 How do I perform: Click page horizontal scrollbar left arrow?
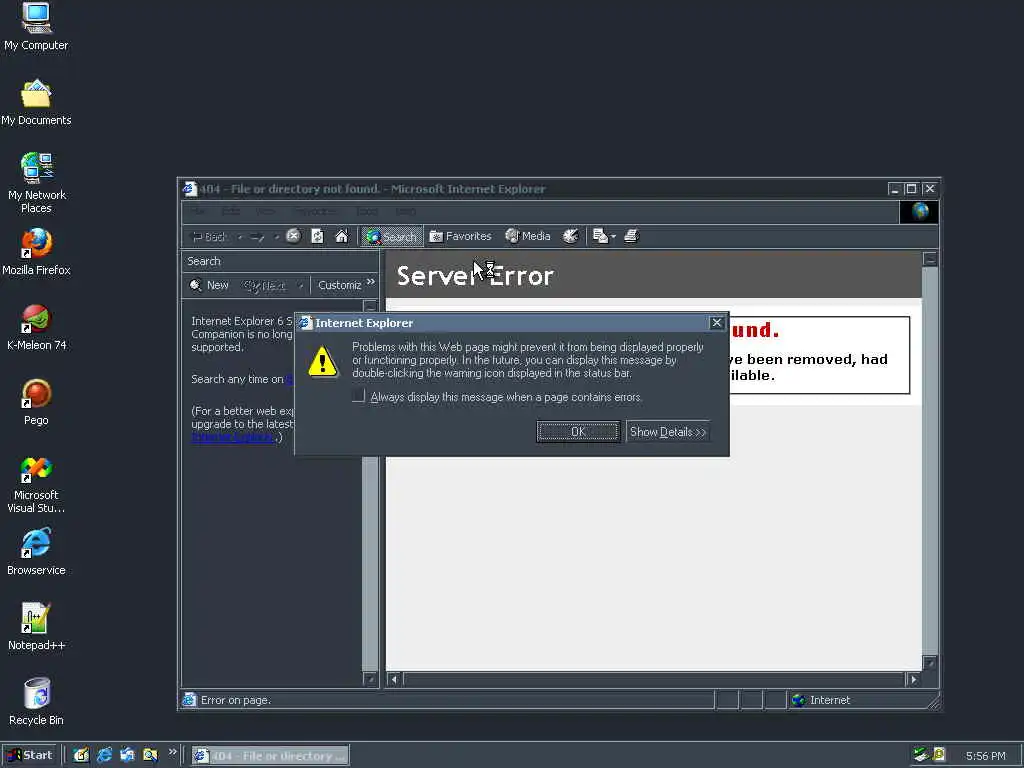pos(394,679)
